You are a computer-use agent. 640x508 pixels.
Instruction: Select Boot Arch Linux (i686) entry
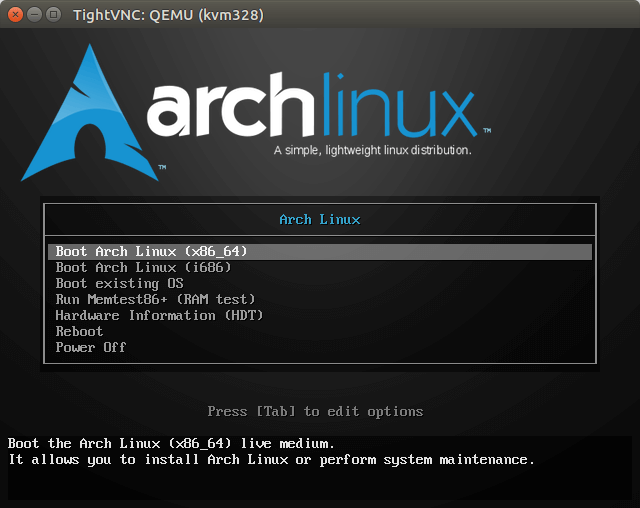point(143,267)
